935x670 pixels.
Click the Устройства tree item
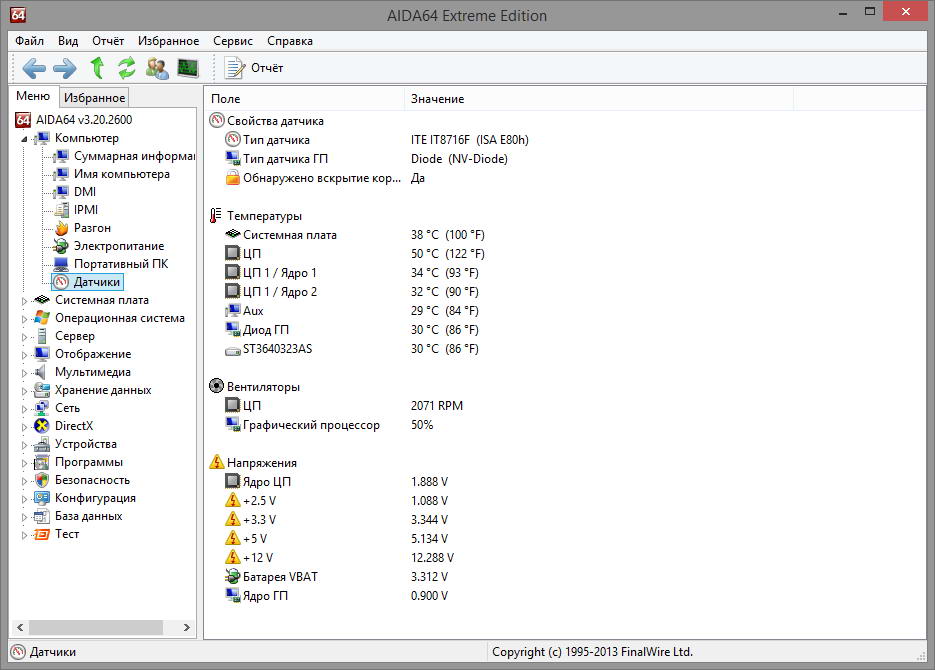(x=86, y=444)
